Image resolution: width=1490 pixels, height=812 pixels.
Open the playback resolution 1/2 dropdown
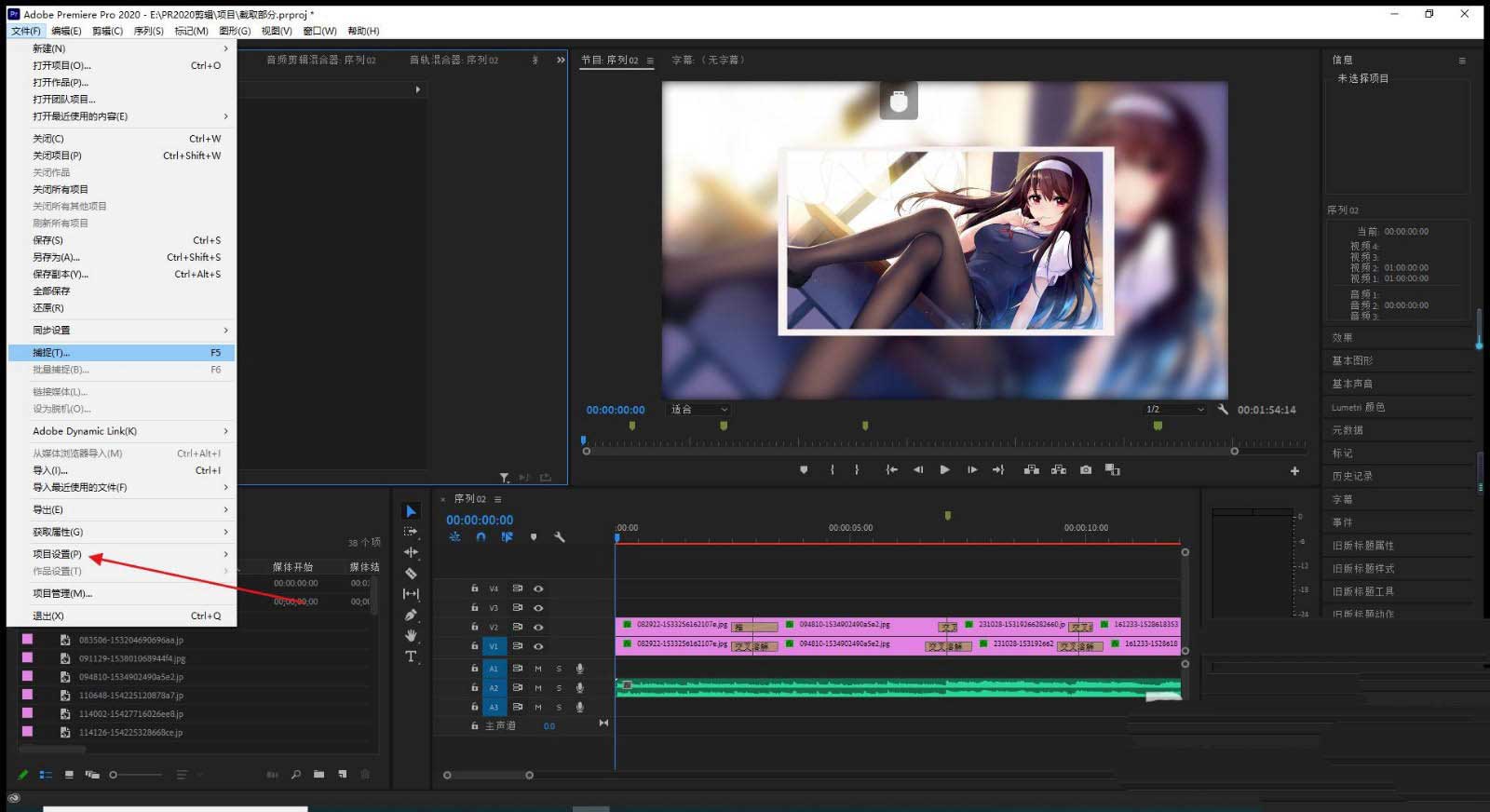(x=1174, y=410)
